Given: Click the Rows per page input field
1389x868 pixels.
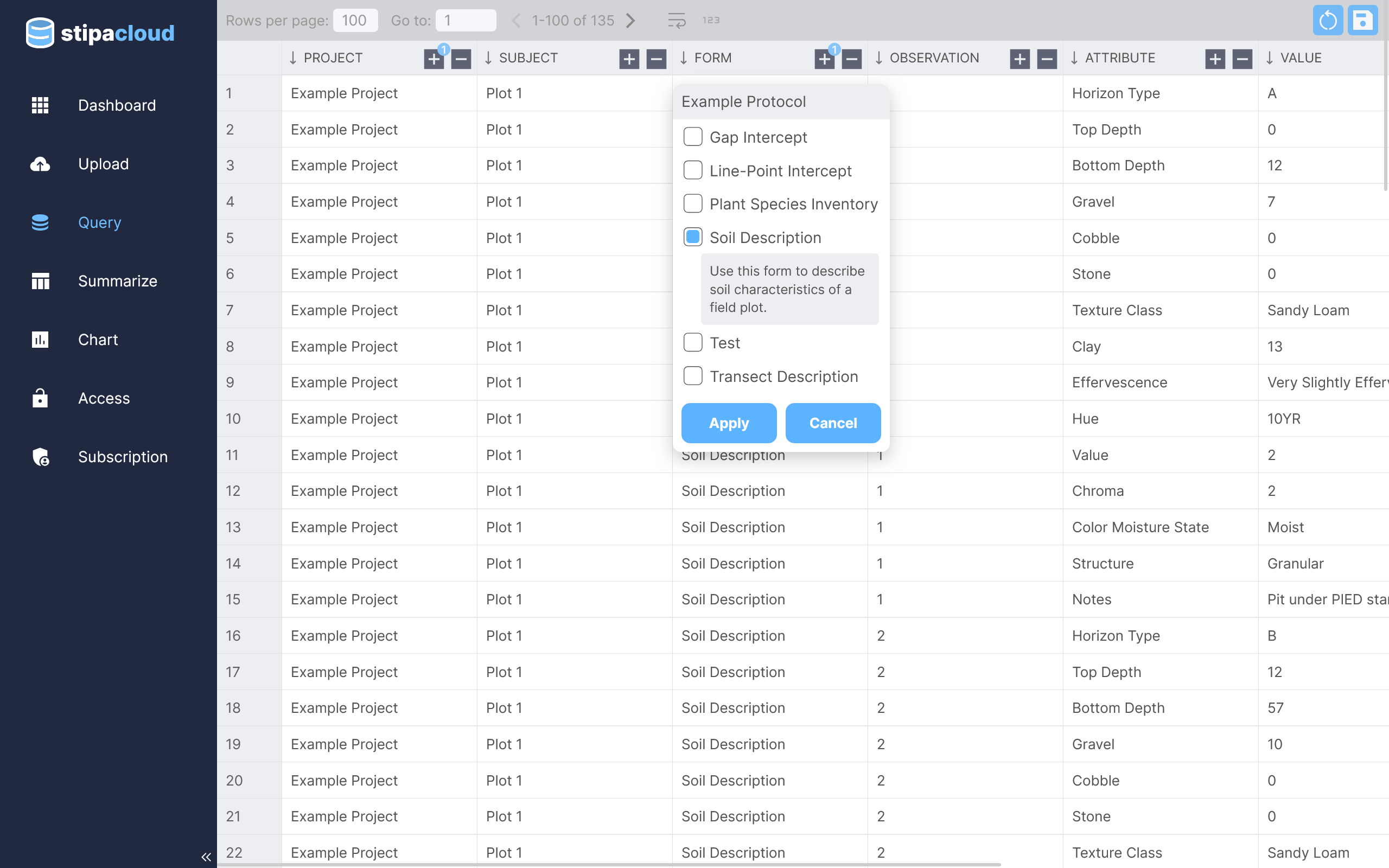Looking at the screenshot, I should click(355, 21).
